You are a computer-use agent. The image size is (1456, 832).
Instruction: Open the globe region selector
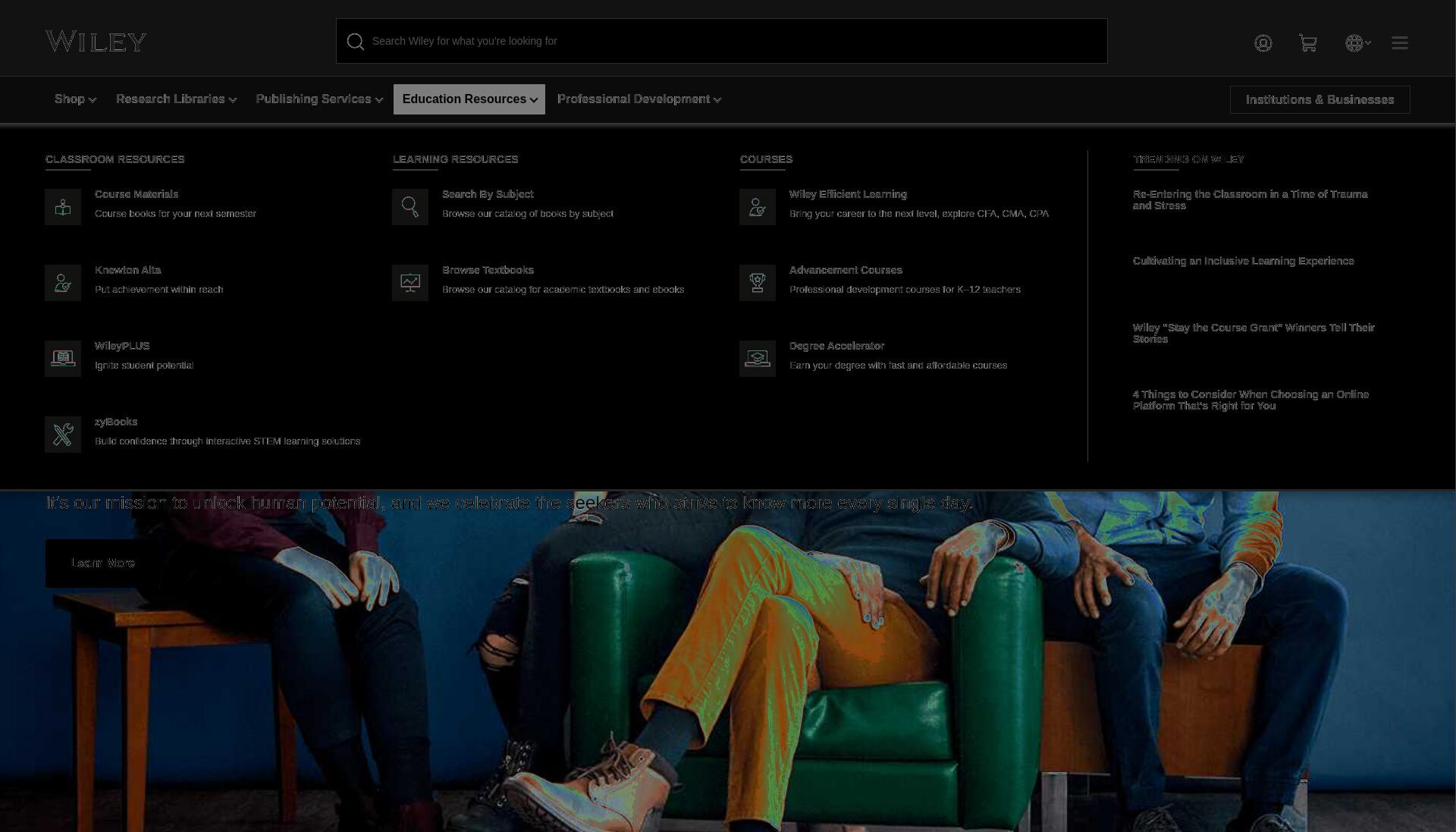[1357, 43]
